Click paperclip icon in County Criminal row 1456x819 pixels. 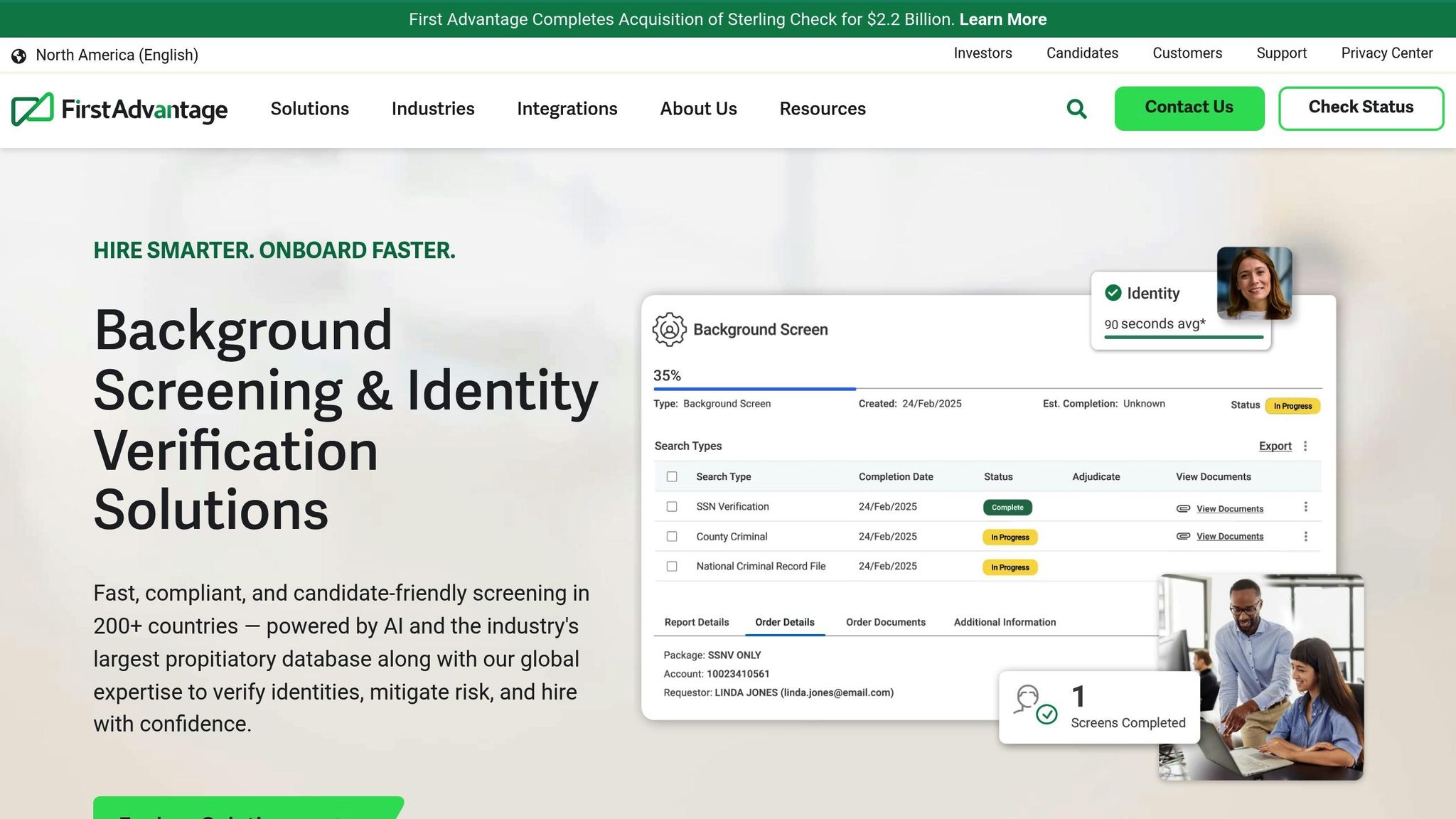1183,536
